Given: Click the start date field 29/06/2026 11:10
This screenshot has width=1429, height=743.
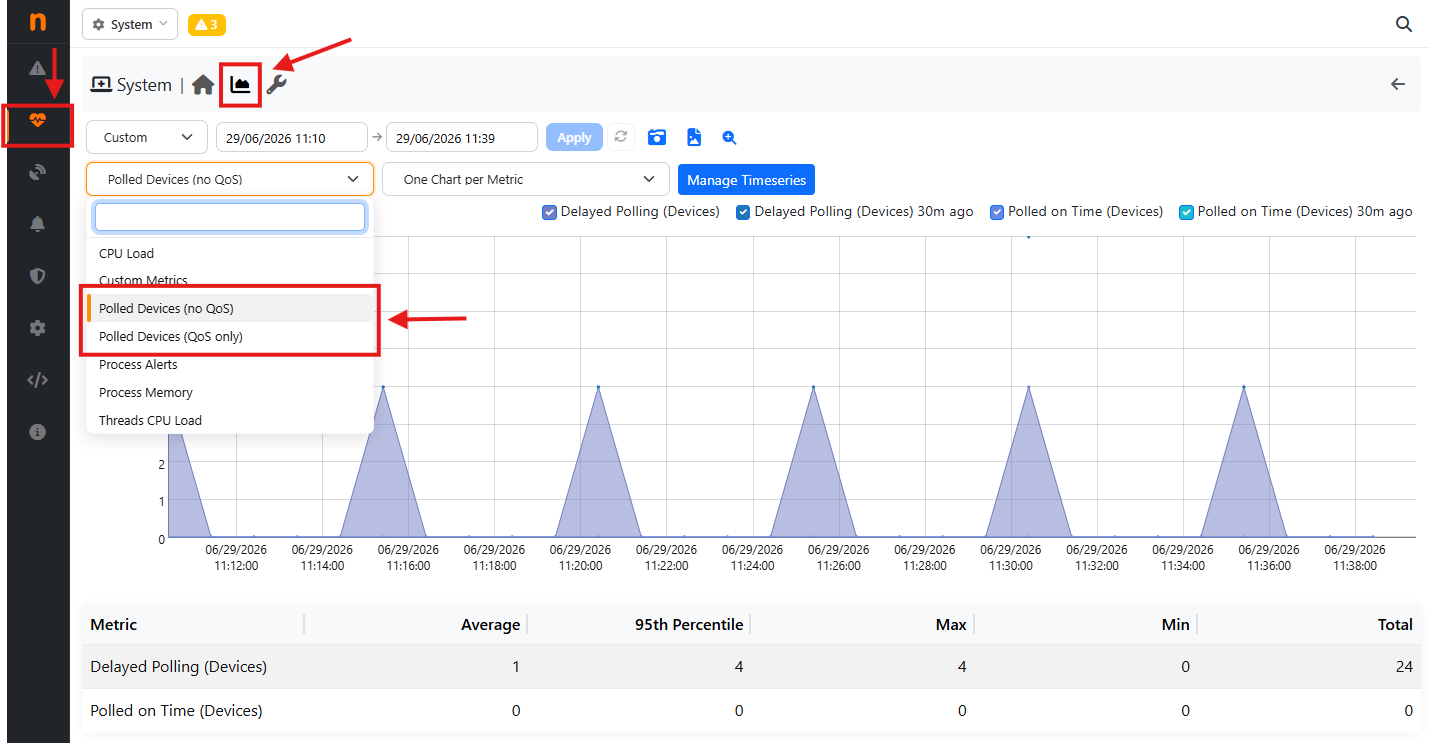Looking at the screenshot, I should [x=292, y=137].
